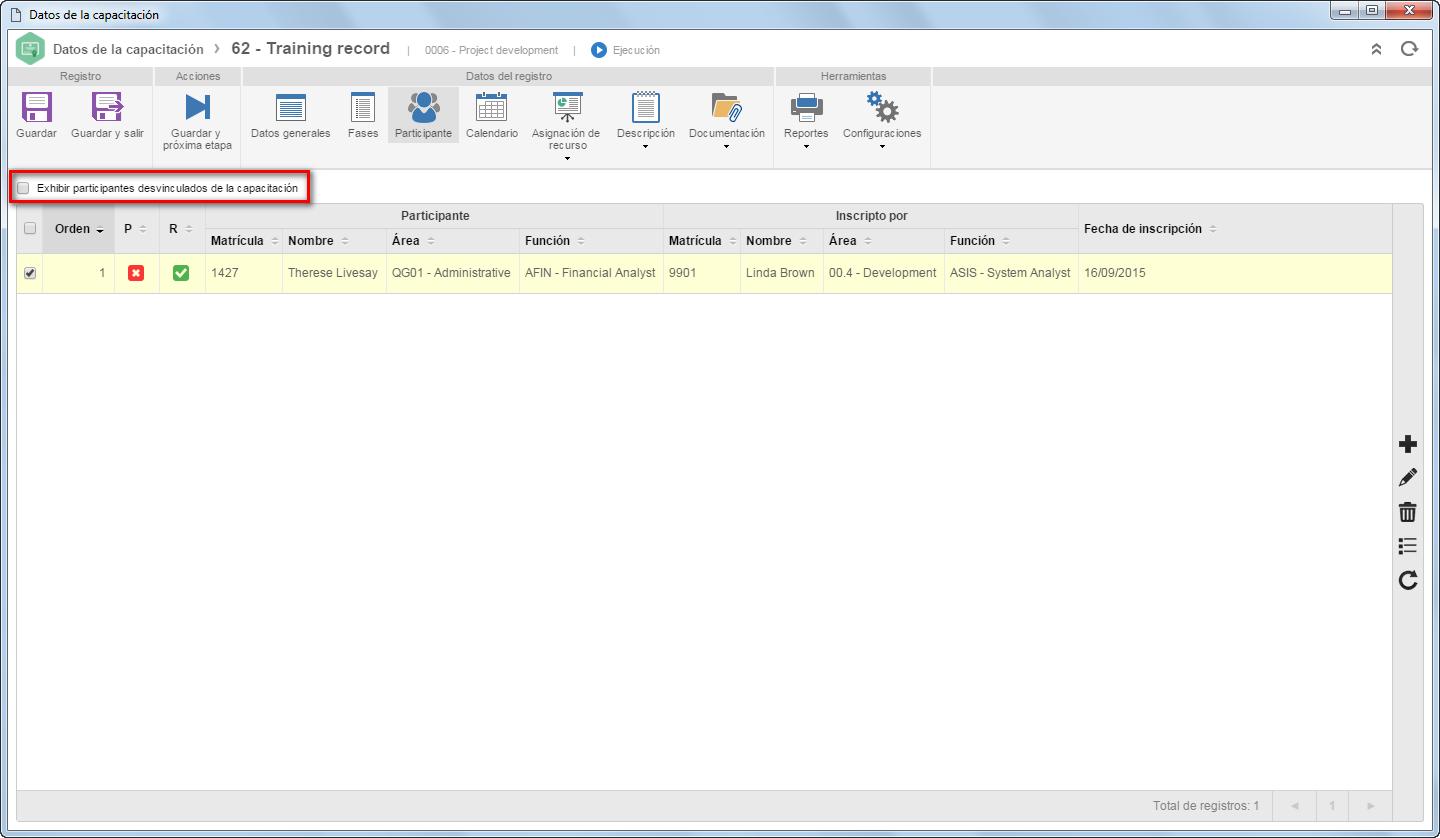Screen dimensions: 1440x838
Task: Open the Documentación folder icon
Action: click(x=726, y=107)
